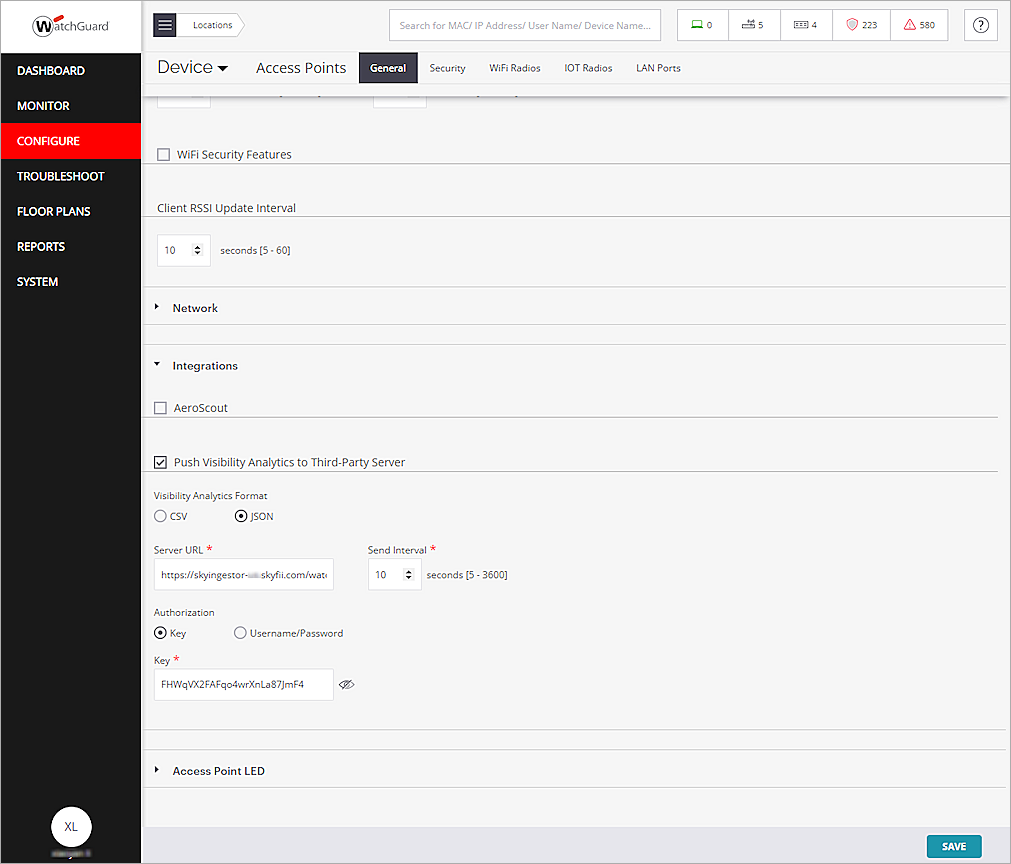Reveal the Key value with the eye icon
This screenshot has width=1011, height=864.
tap(346, 684)
